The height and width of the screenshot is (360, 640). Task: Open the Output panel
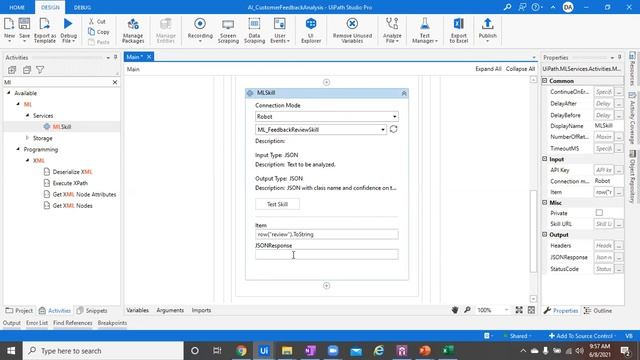(11, 323)
